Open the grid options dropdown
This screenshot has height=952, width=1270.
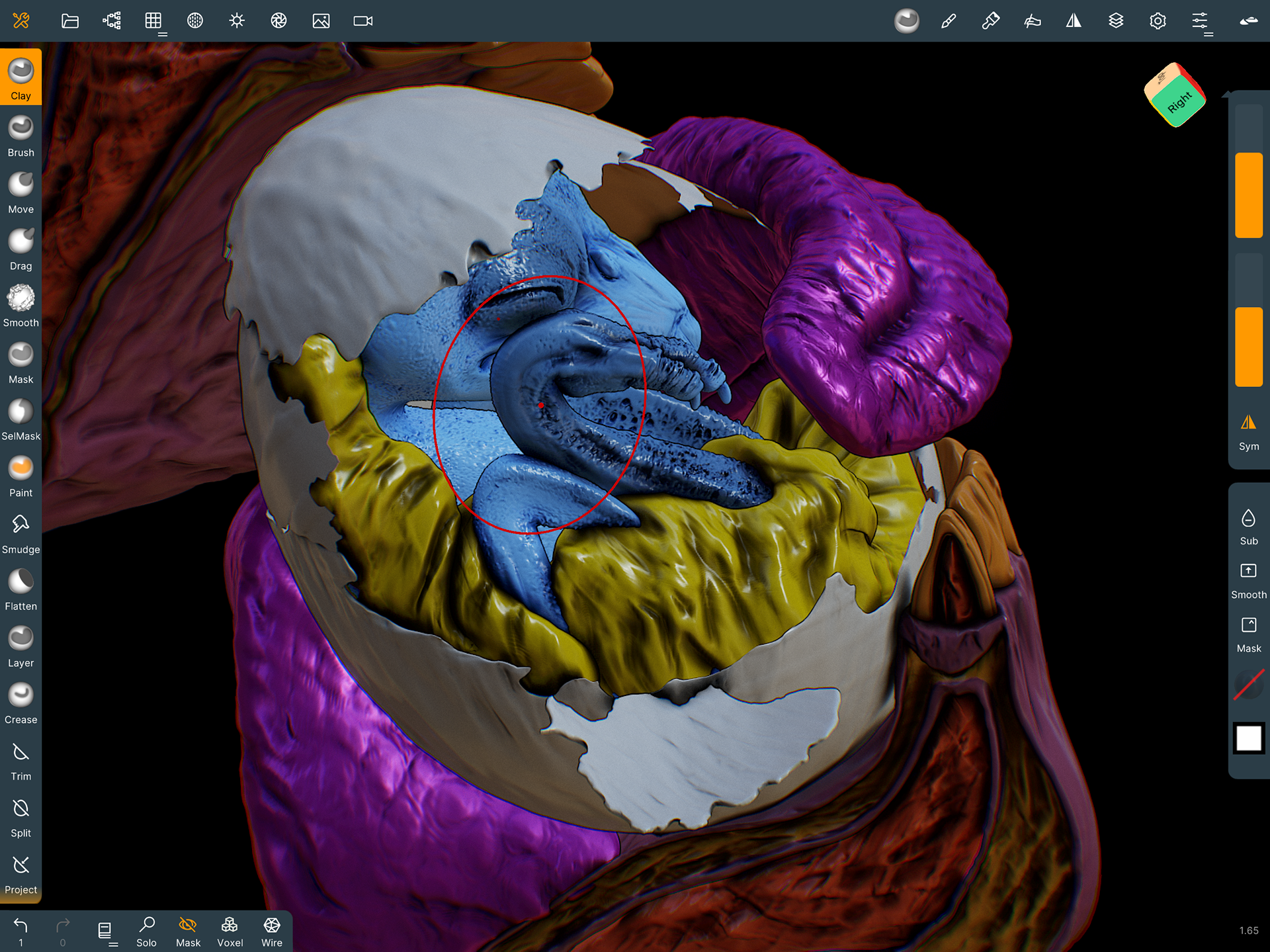coord(155,22)
